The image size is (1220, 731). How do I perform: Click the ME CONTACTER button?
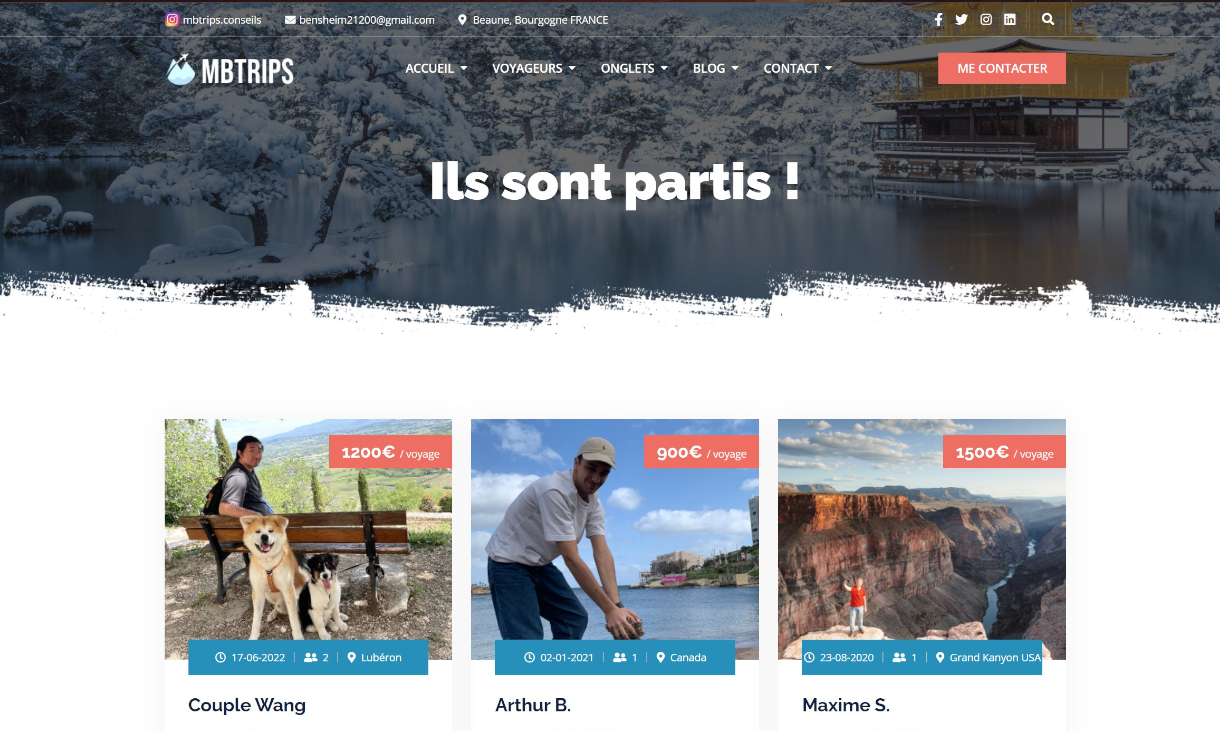pos(1002,68)
